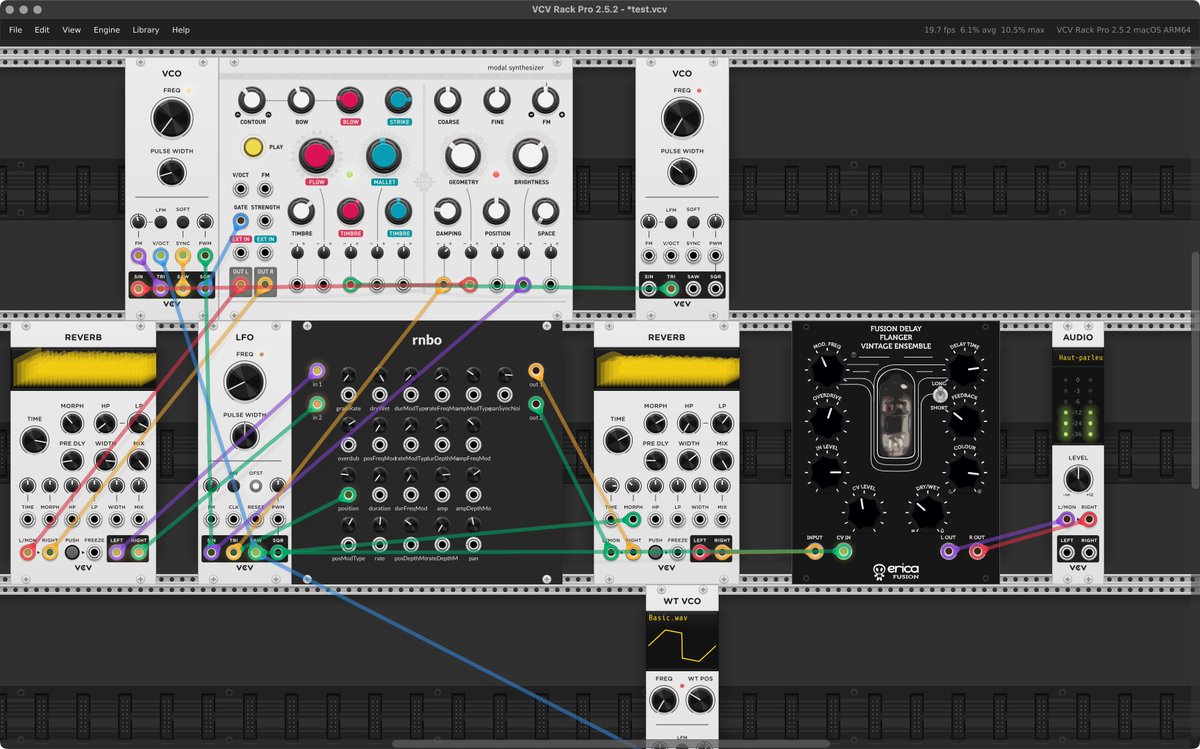Click the rnbo overdub input jack

tap(348, 445)
